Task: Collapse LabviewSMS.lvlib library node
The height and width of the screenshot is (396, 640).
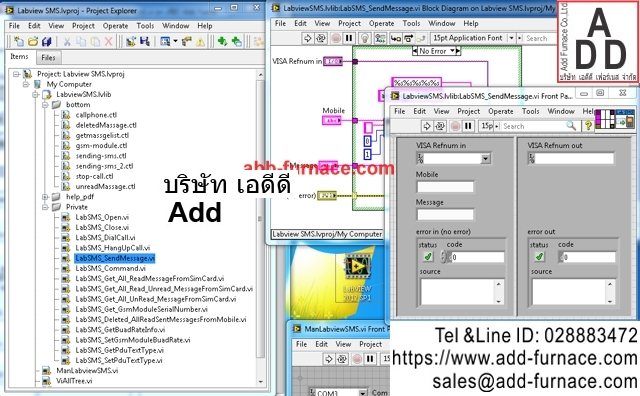Action: pos(35,95)
